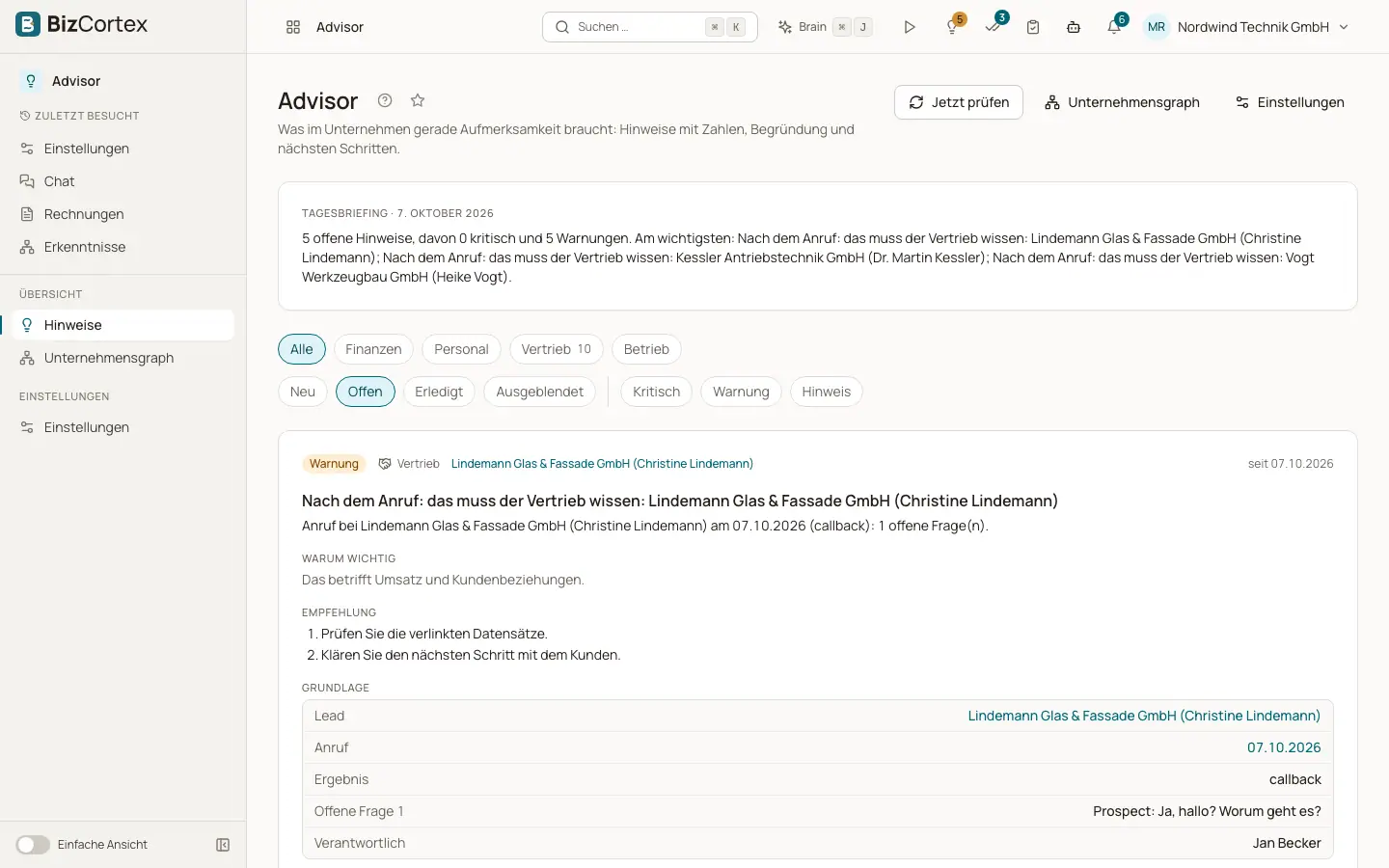
Task: Click the play icon in top bar
Action: pyautogui.click(x=910, y=27)
